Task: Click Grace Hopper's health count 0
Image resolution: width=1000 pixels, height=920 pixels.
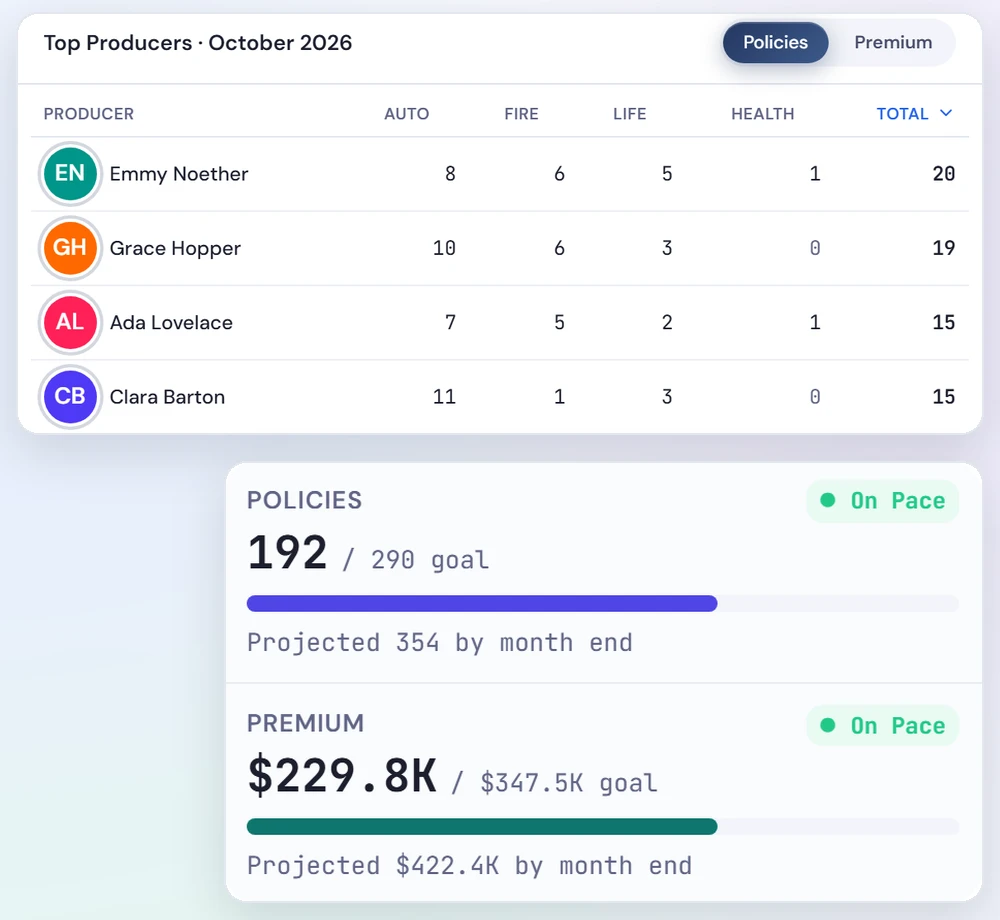Action: pyautogui.click(x=815, y=248)
